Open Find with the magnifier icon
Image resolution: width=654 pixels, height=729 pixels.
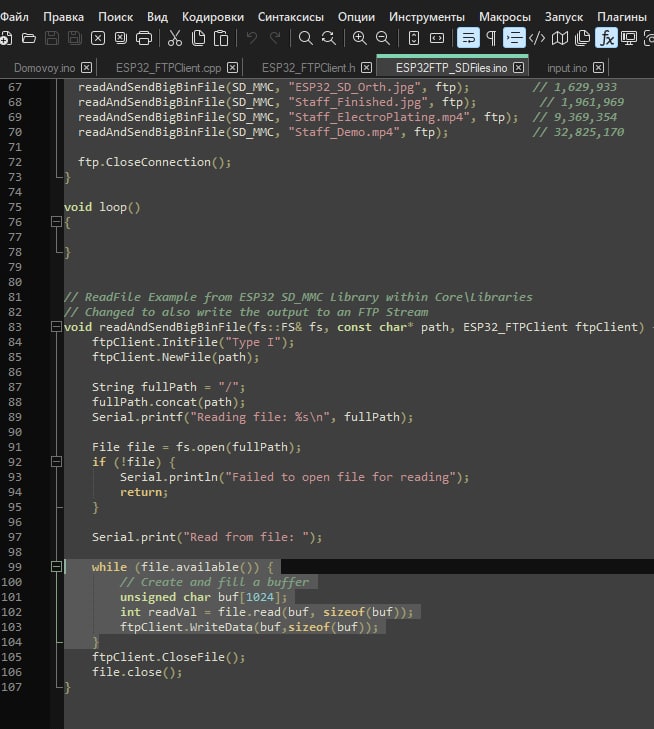(x=305, y=38)
